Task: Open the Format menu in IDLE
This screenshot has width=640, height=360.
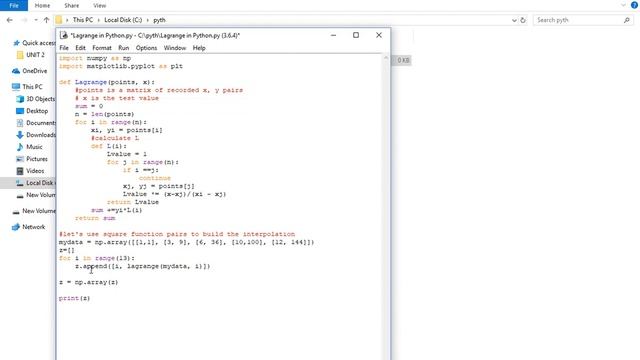Action: click(x=102, y=48)
